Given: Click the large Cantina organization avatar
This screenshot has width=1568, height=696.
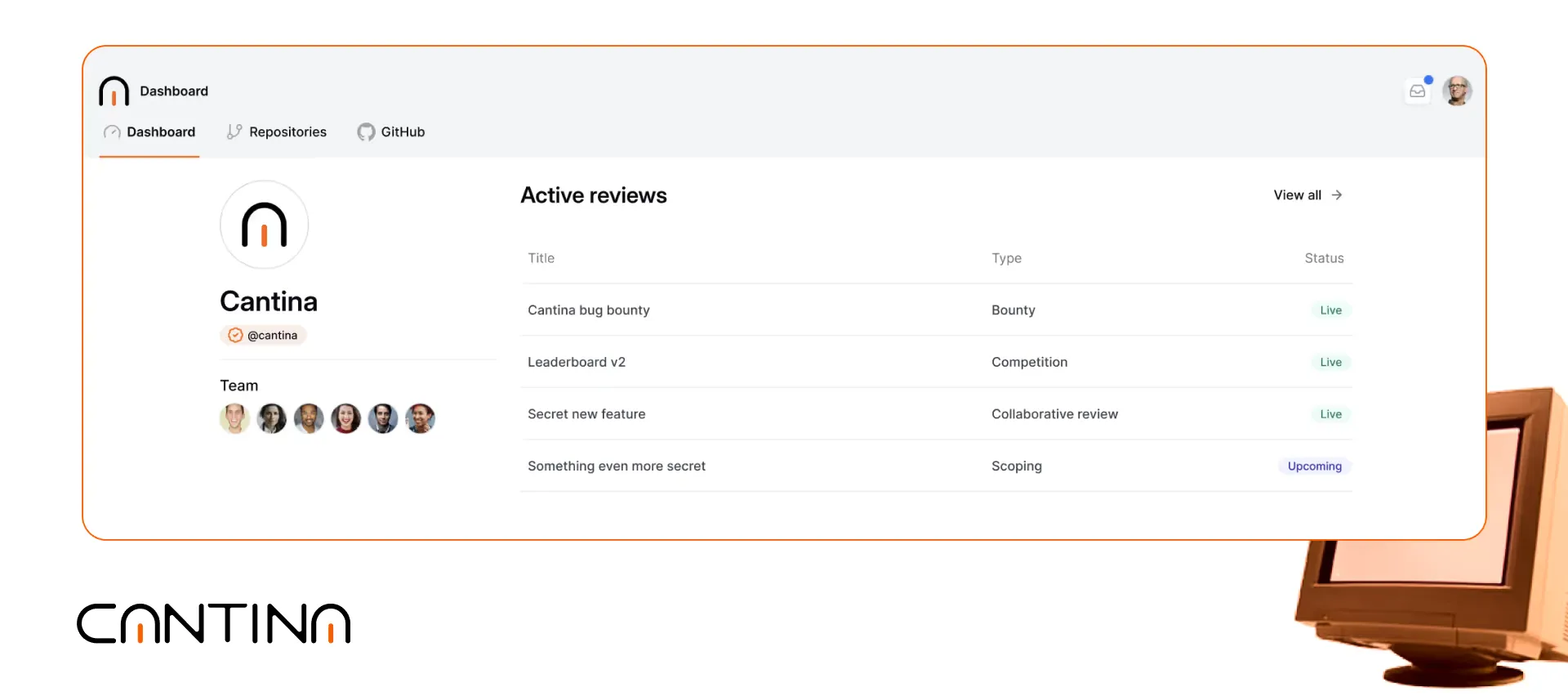Looking at the screenshot, I should (x=264, y=225).
